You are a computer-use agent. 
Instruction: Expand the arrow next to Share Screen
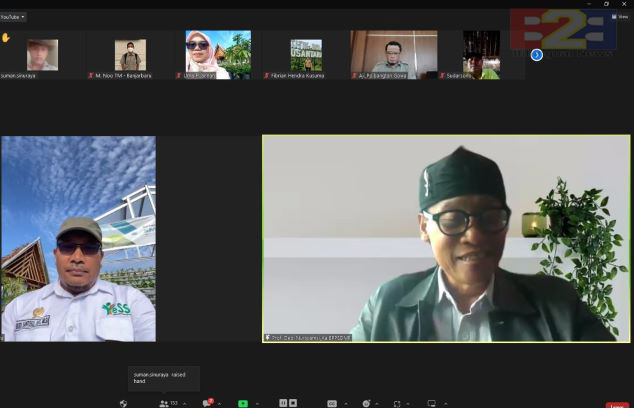point(257,404)
